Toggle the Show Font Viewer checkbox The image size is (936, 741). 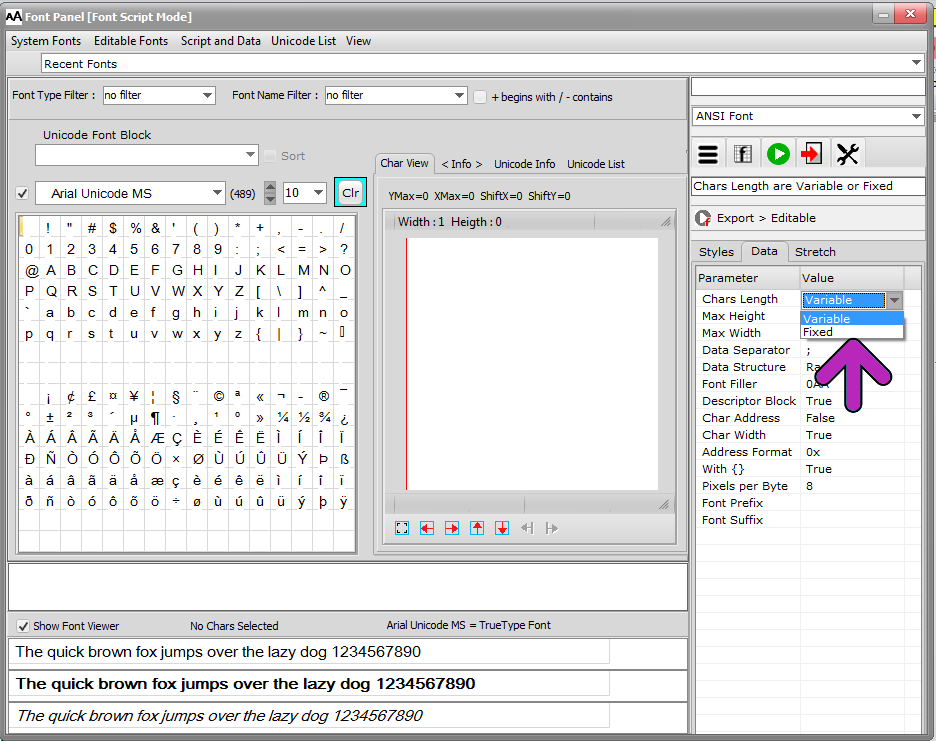pos(23,626)
